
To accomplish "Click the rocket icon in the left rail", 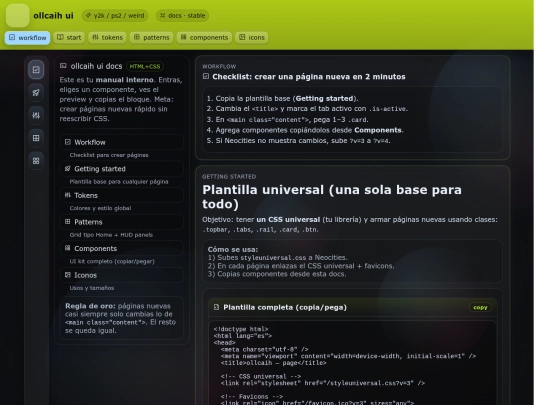I will 36,93.
